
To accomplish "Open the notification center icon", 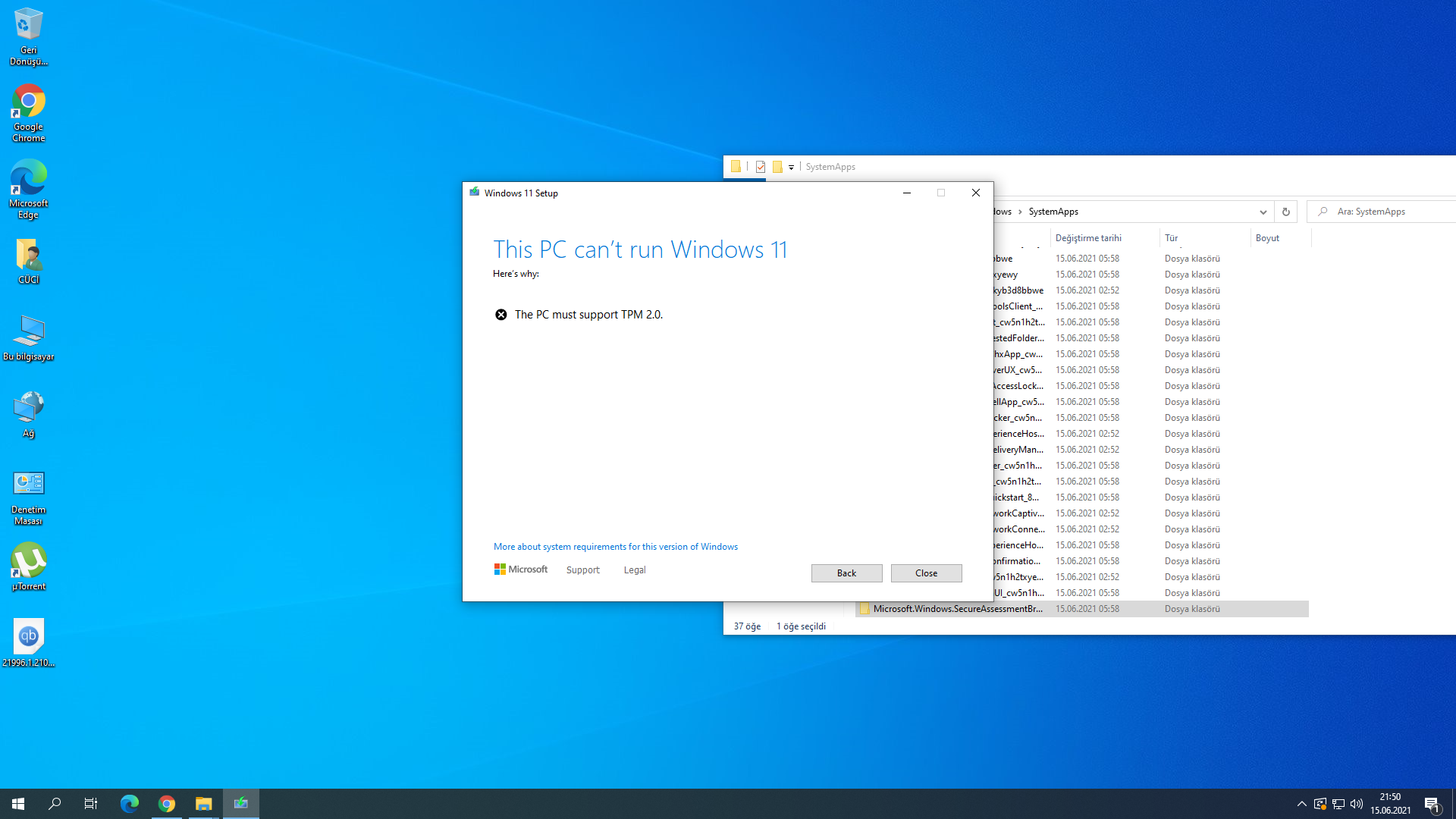I will pyautogui.click(x=1432, y=804).
